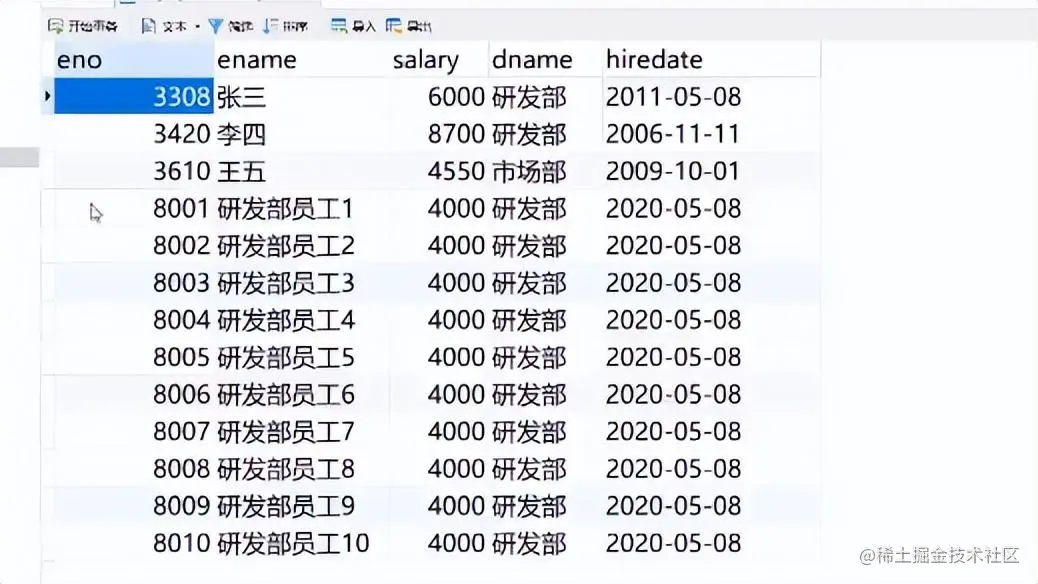
Task: Select the salary cell in row 8009
Action: [x=439, y=505]
